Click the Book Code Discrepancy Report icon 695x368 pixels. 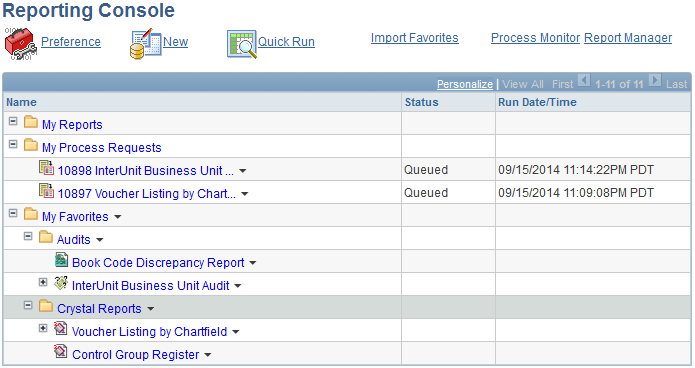[62, 260]
